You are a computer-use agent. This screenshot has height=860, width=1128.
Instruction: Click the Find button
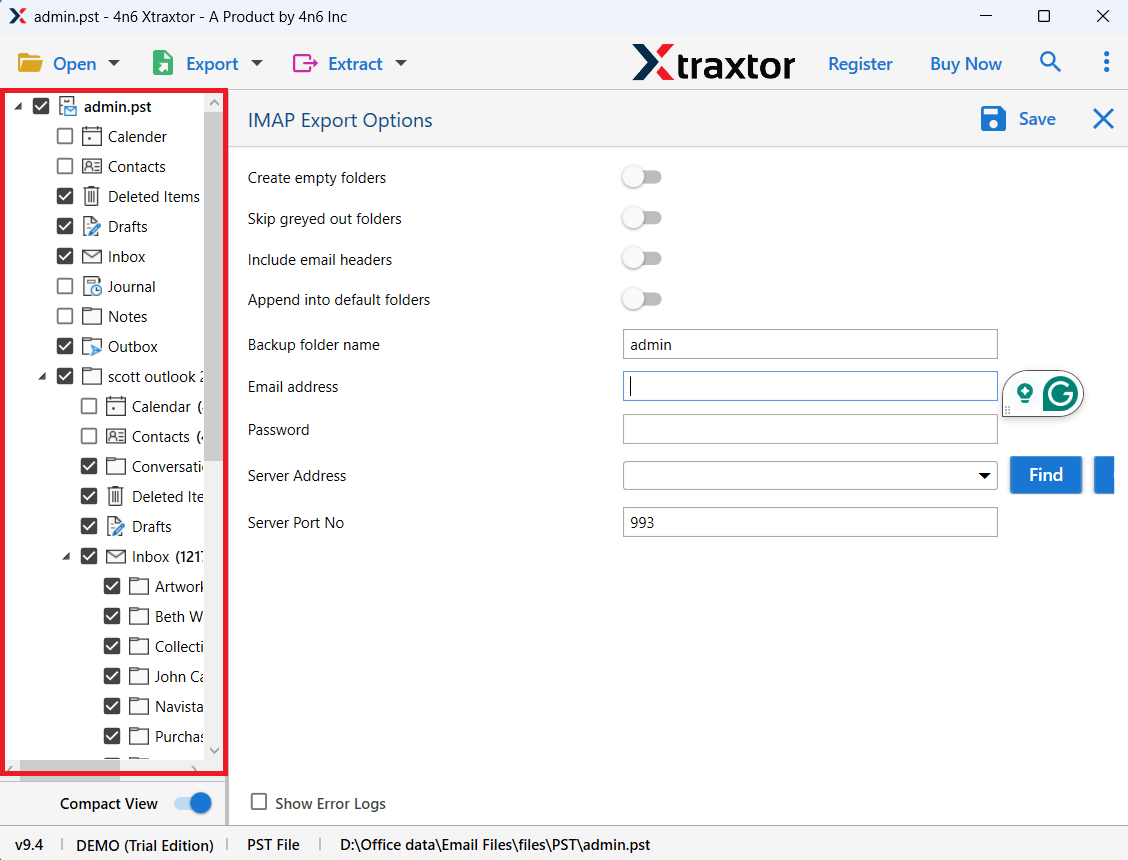tap(1045, 475)
